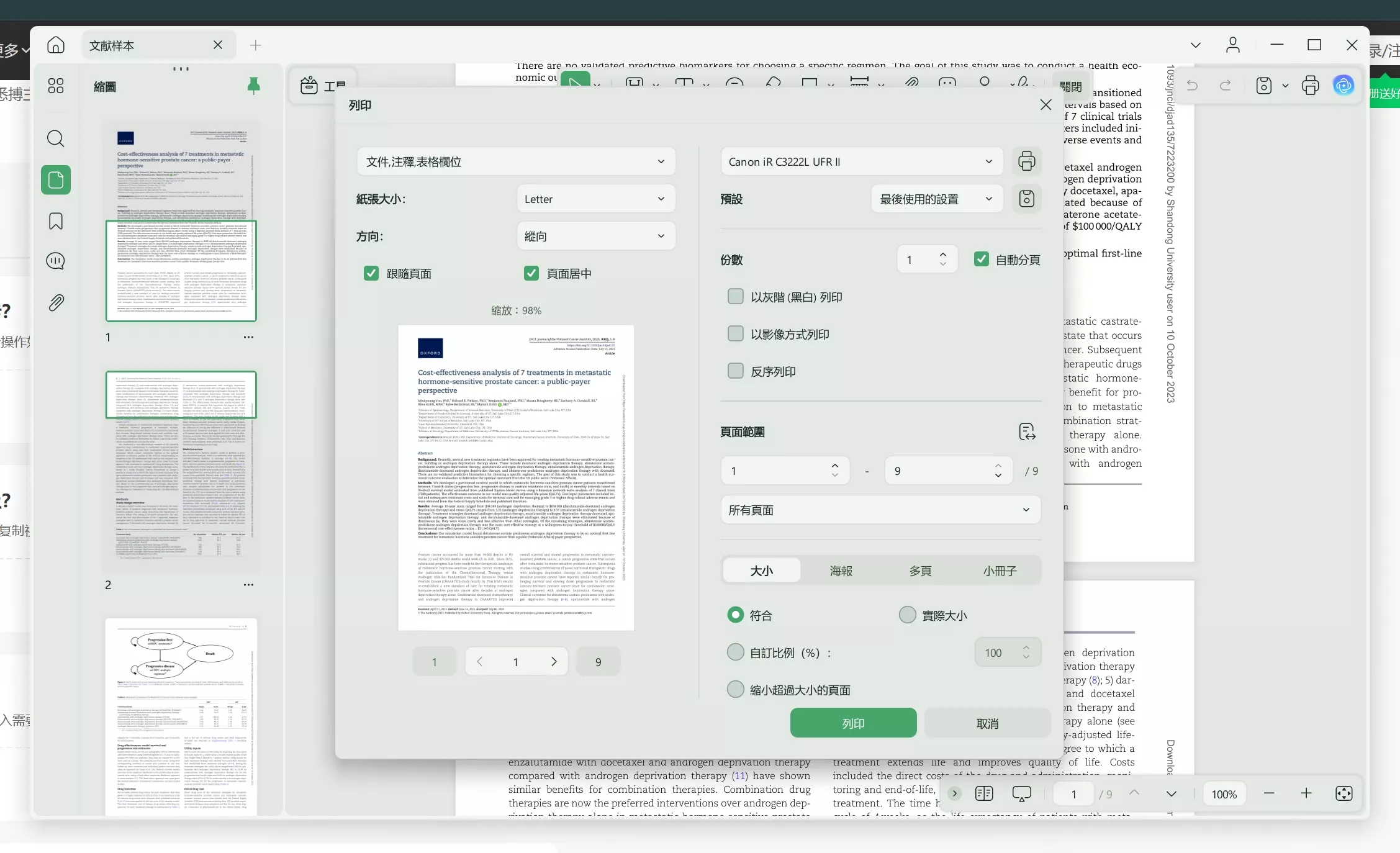The height and width of the screenshot is (853, 1400).
Task: Click the 取消 cancel button
Action: [987, 723]
